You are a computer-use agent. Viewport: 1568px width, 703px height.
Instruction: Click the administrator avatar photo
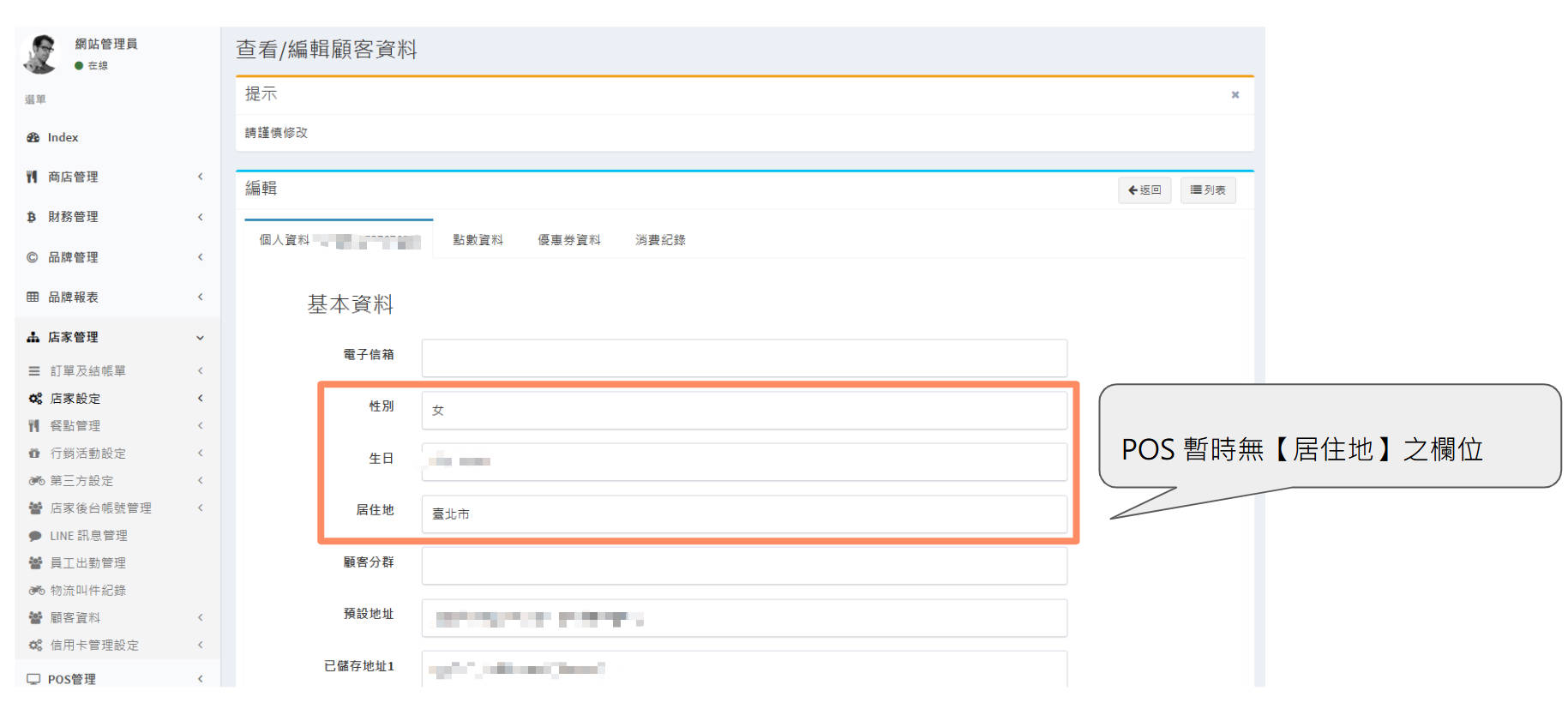pyautogui.click(x=41, y=53)
